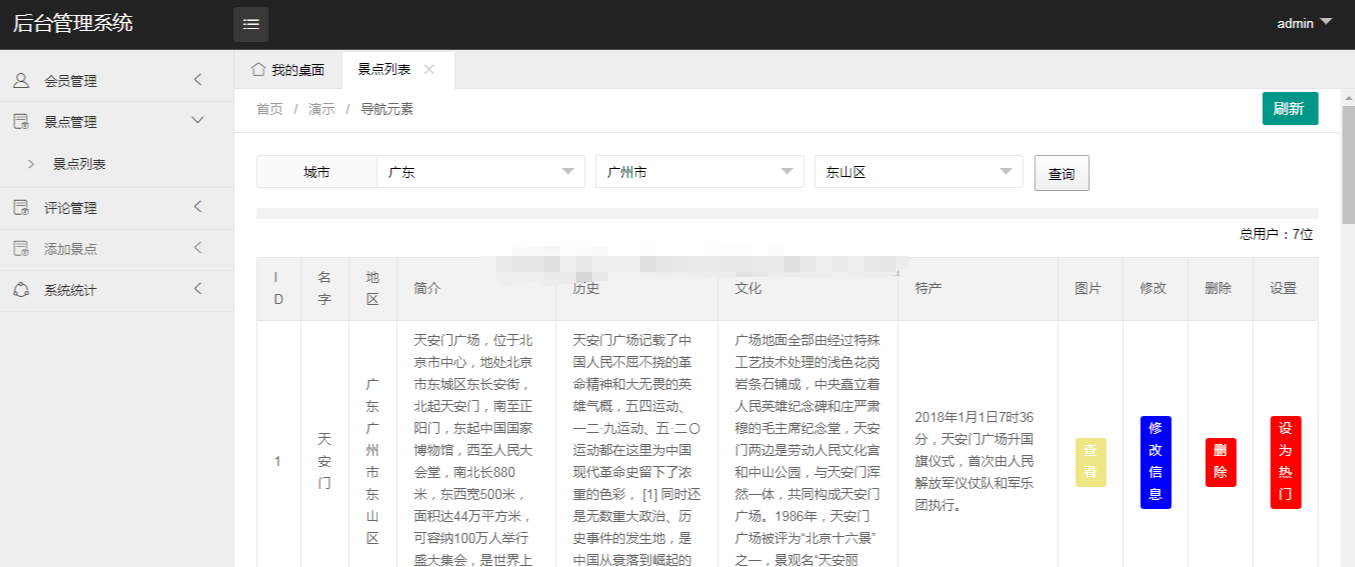Open the 广州市 city dropdown
This screenshot has height=567, width=1355.
click(700, 171)
